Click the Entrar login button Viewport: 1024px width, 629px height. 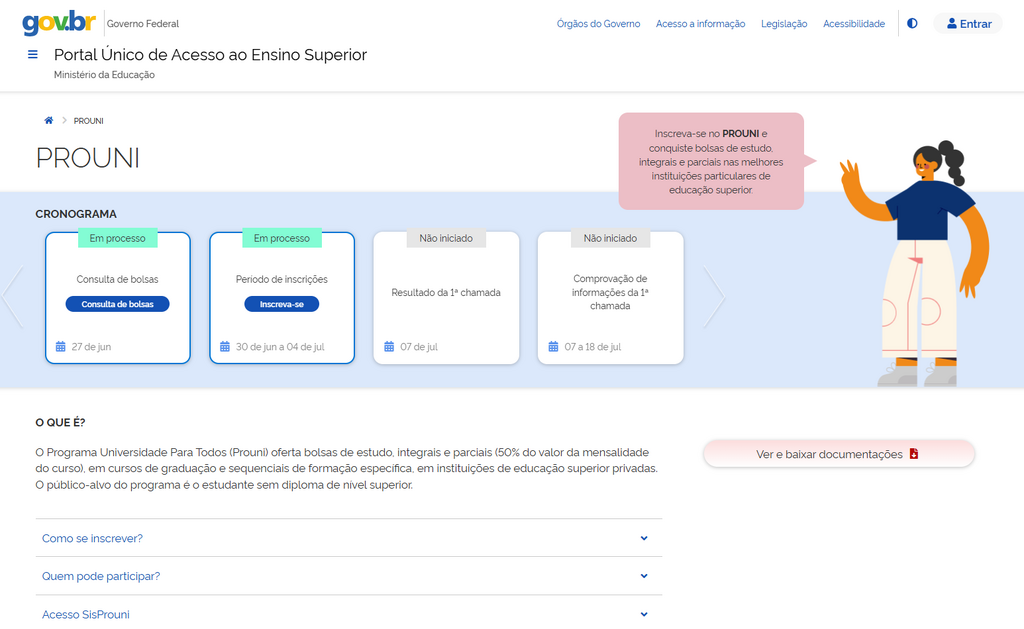[x=968, y=24]
